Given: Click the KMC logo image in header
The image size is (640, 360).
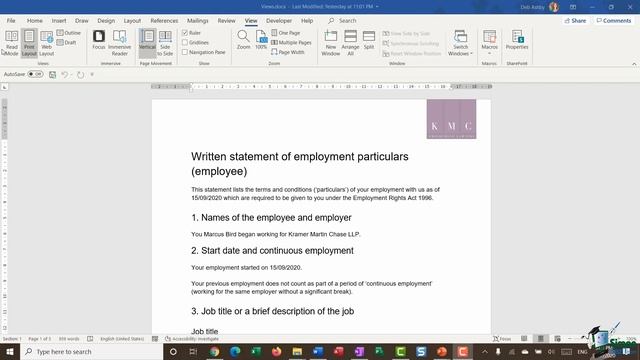Looking at the screenshot, I should 451,119.
